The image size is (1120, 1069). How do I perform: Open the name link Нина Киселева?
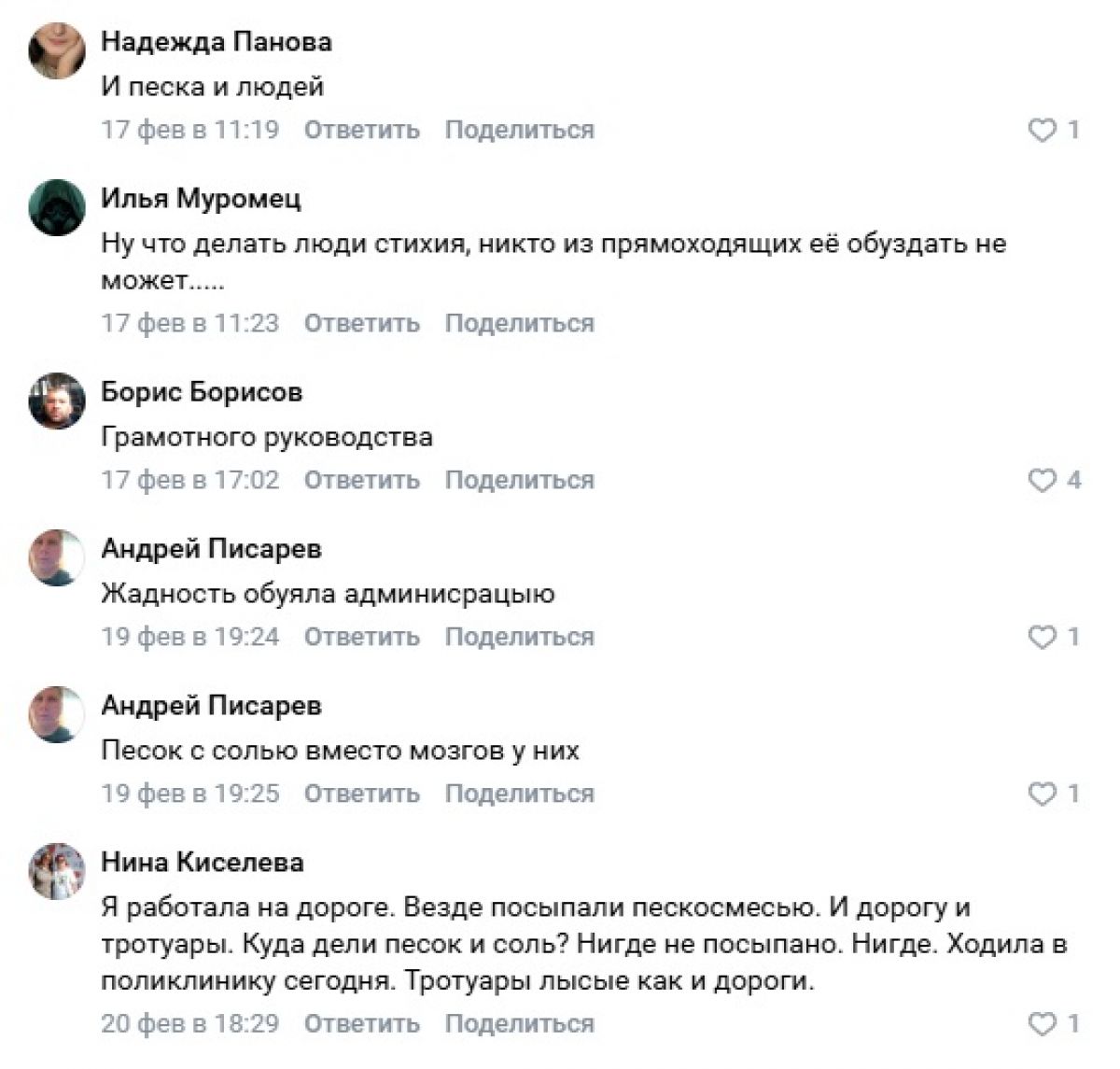[x=202, y=862]
